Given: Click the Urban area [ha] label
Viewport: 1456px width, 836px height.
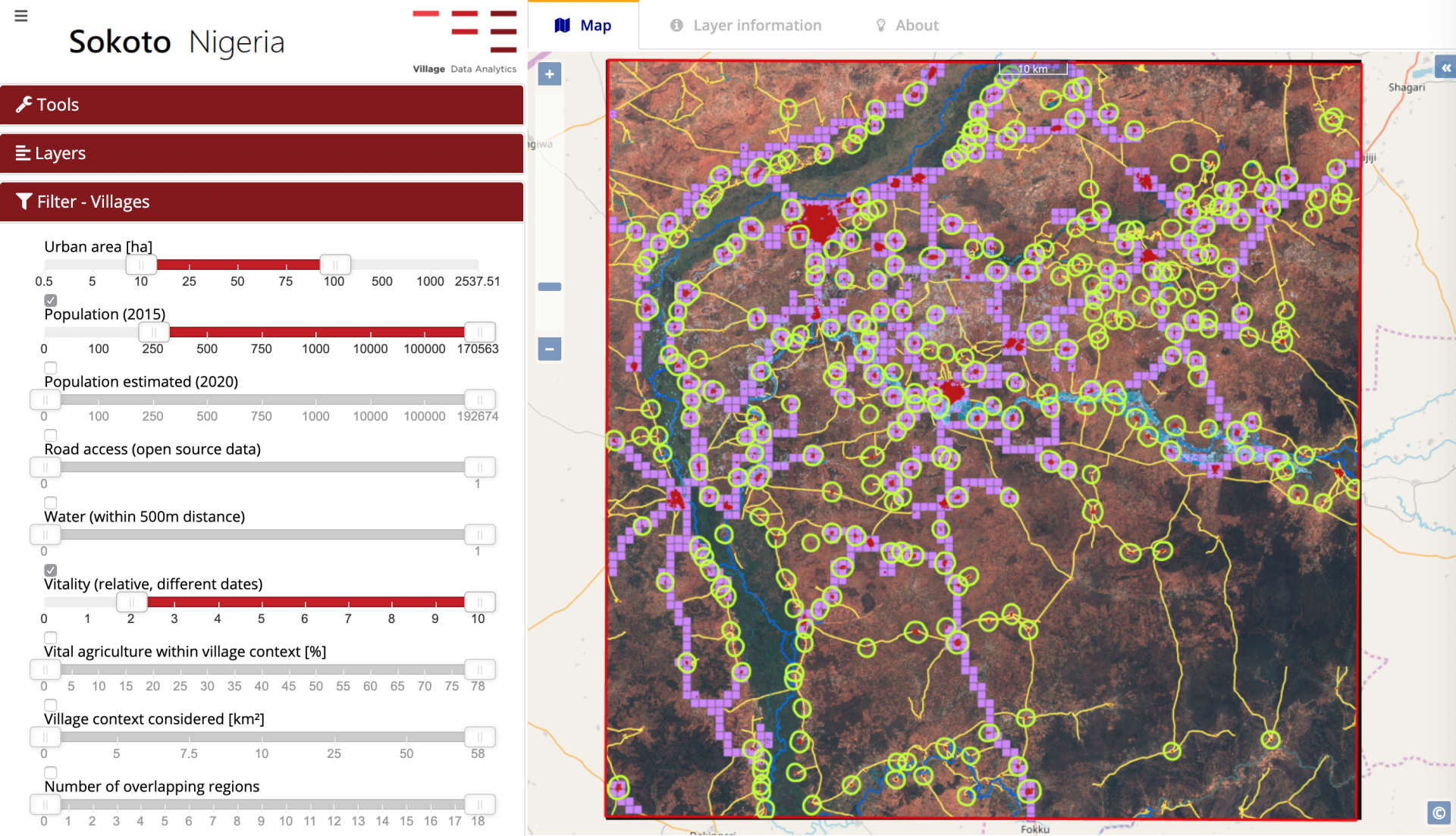Looking at the screenshot, I should [99, 246].
